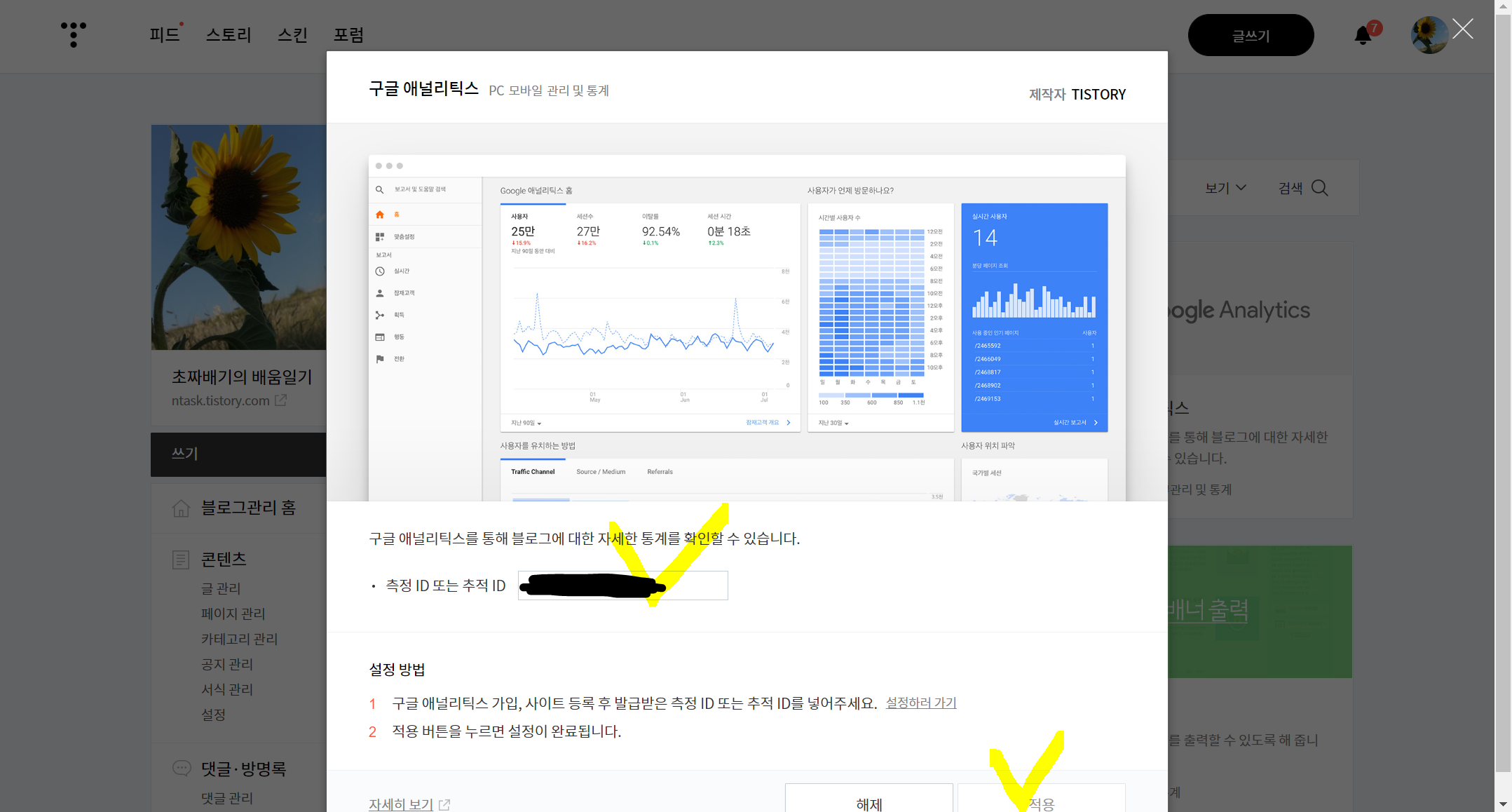
Task: Open 카테고리 관리 in sidebar
Action: click(240, 639)
